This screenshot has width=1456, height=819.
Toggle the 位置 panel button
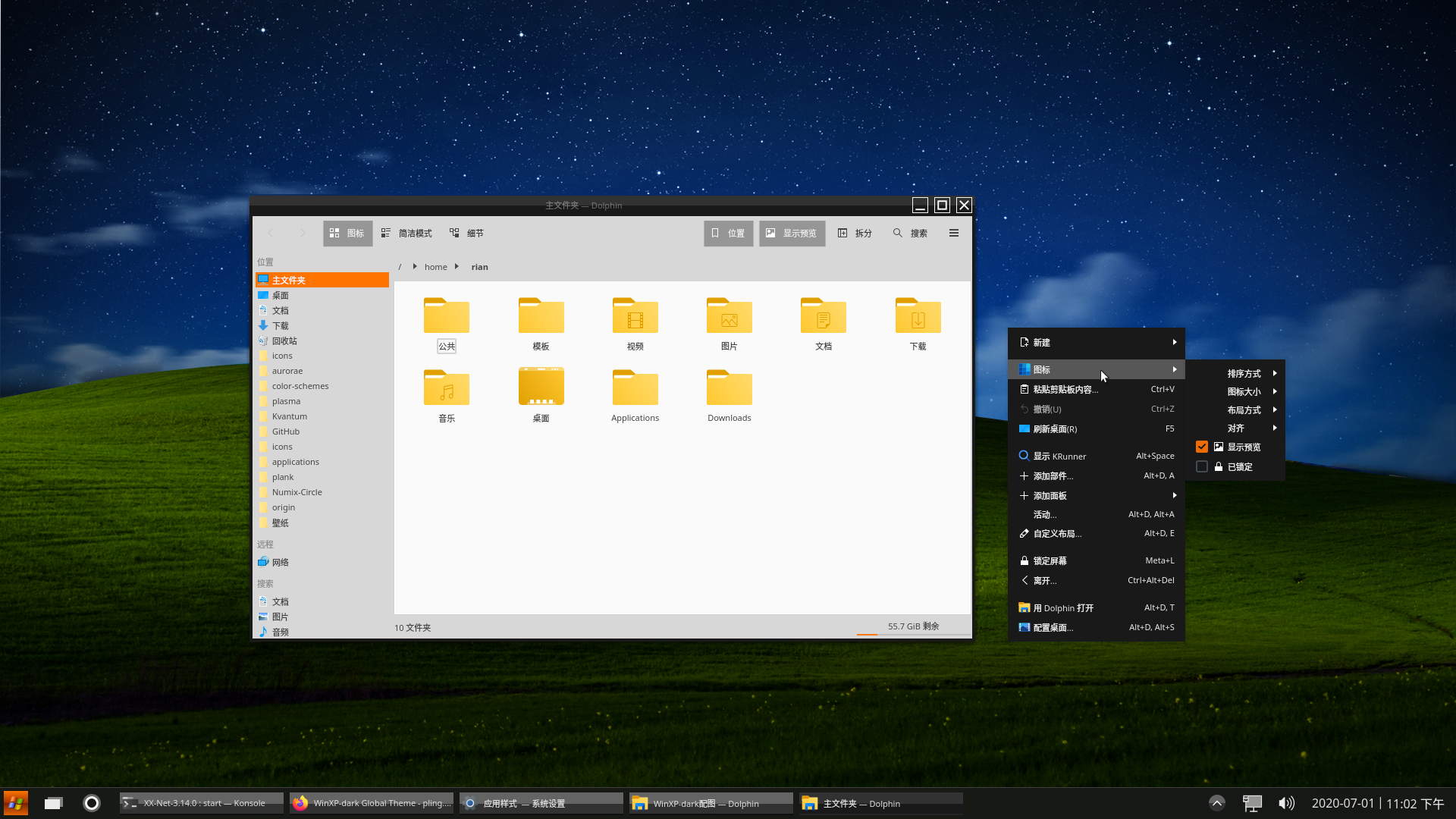click(x=728, y=233)
